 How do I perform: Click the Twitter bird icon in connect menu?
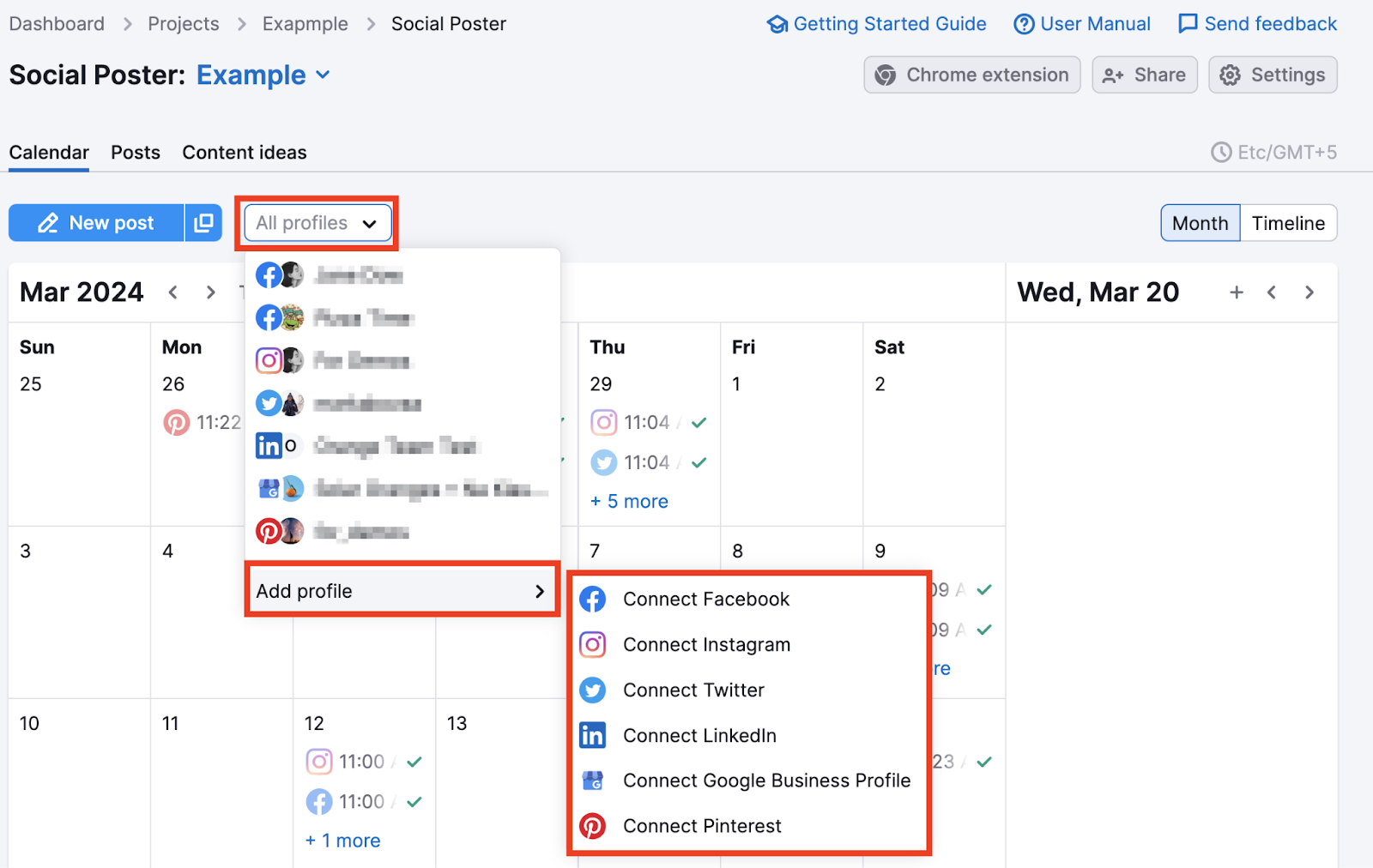tap(592, 690)
